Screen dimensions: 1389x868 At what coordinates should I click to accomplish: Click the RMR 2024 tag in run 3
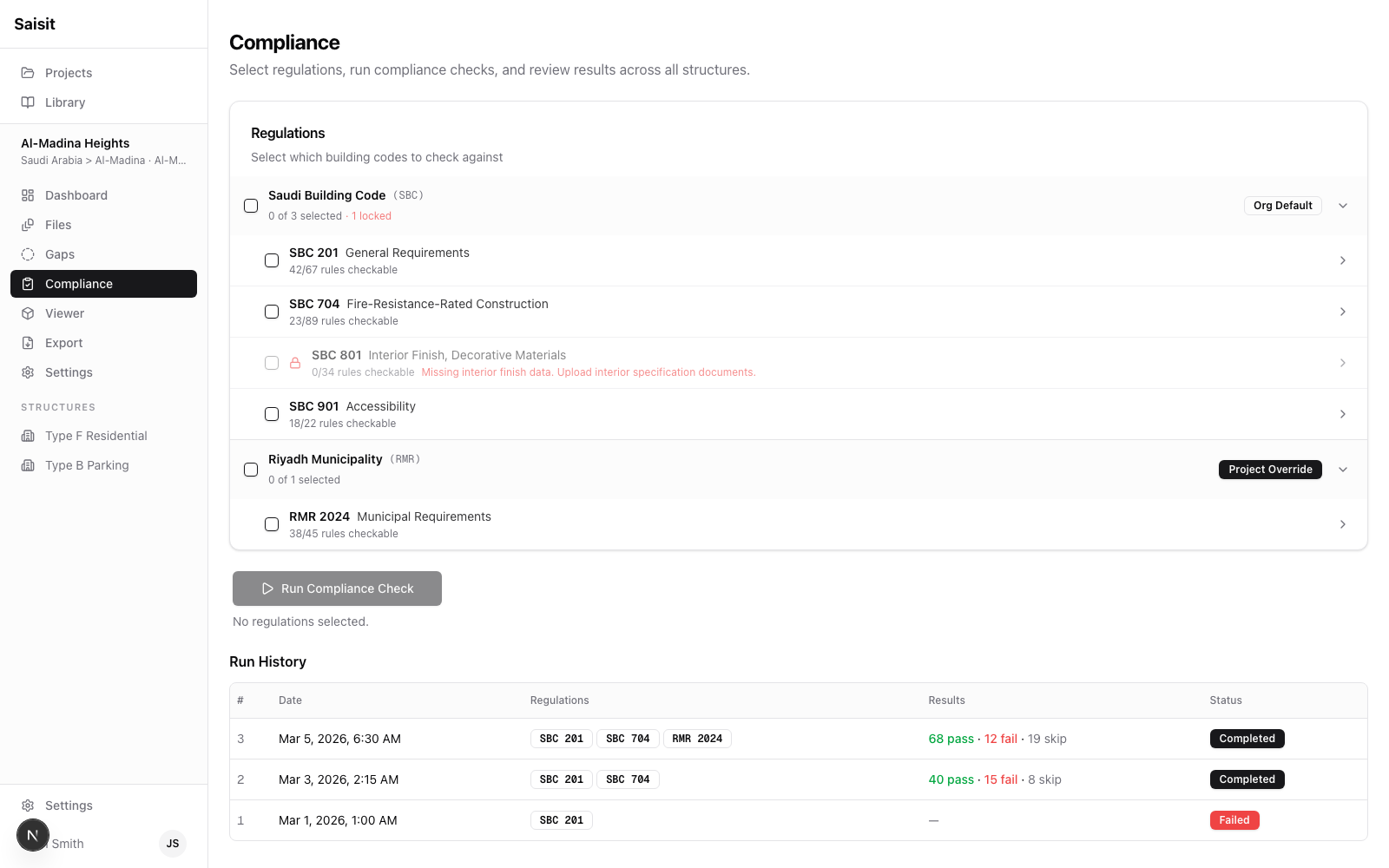pyautogui.click(x=697, y=739)
